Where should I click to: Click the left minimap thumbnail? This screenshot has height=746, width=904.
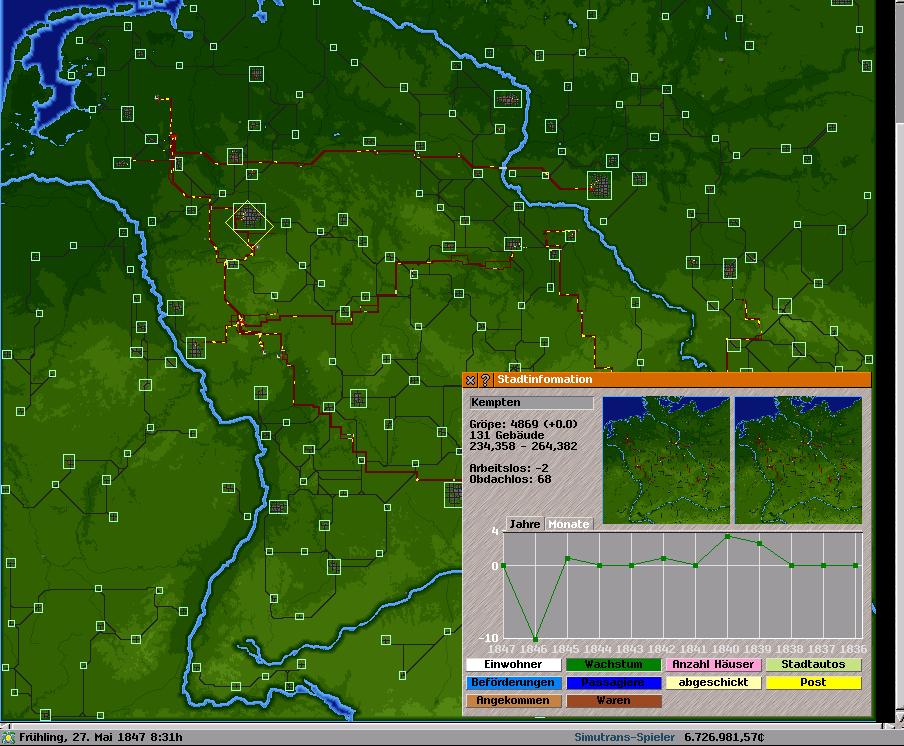[666, 460]
